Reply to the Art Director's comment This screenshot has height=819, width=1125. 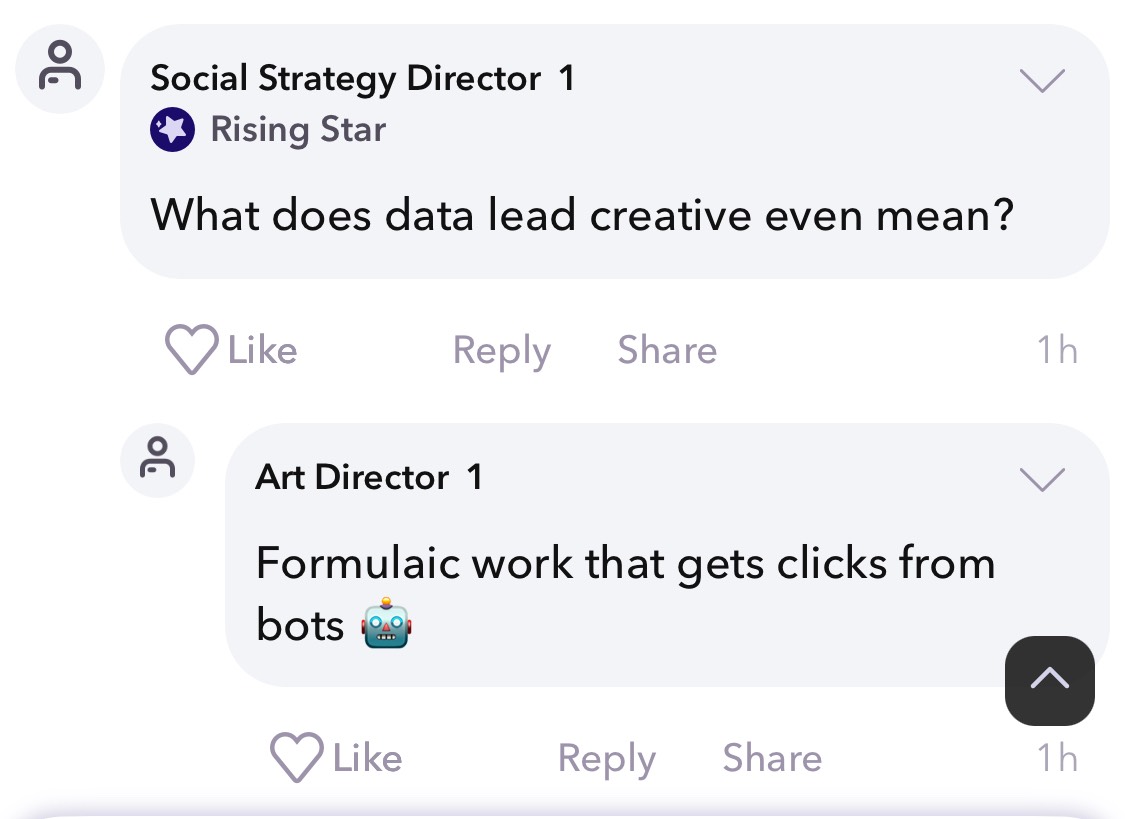(606, 758)
